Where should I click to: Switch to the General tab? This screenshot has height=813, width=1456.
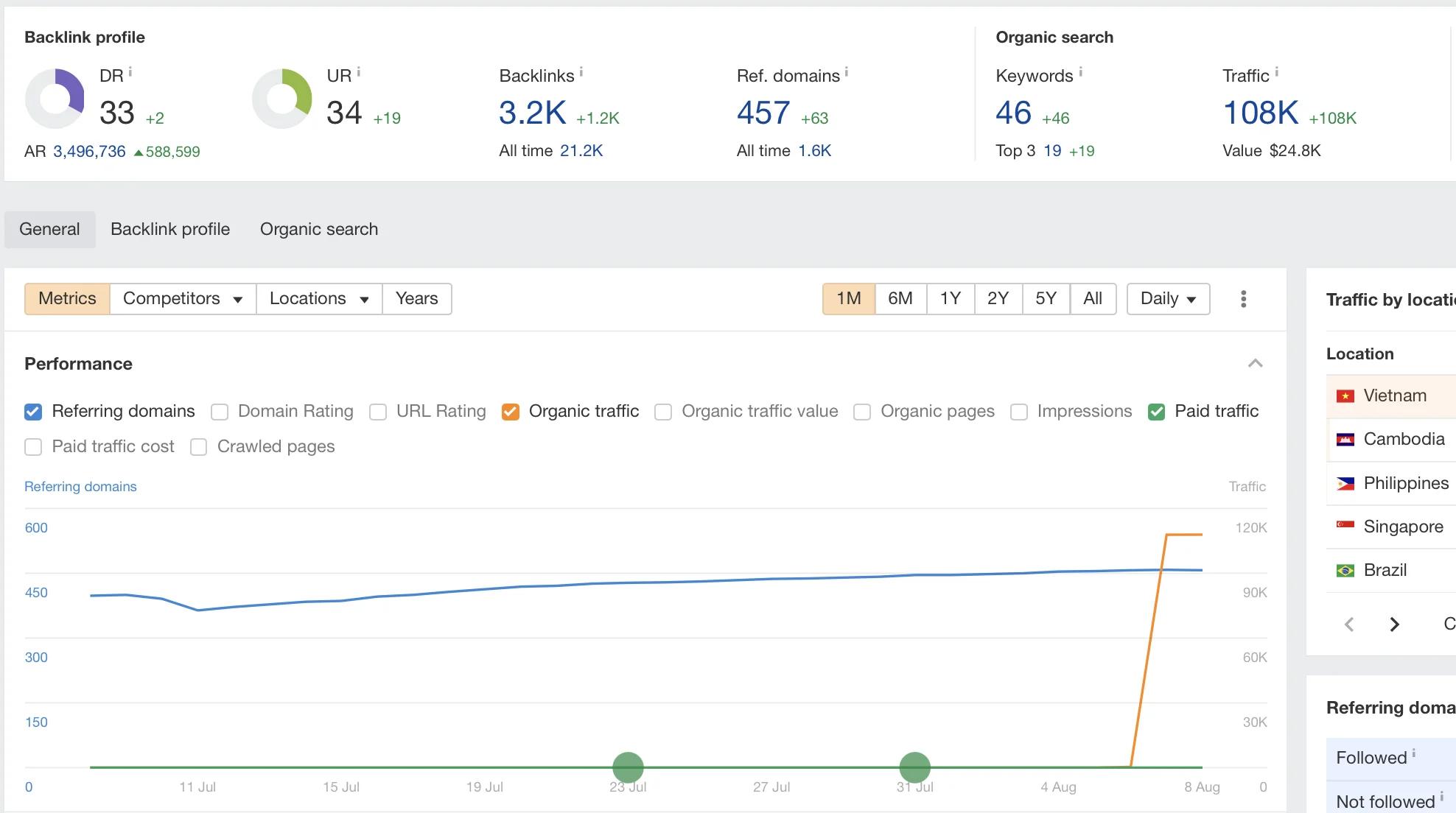pyautogui.click(x=49, y=229)
